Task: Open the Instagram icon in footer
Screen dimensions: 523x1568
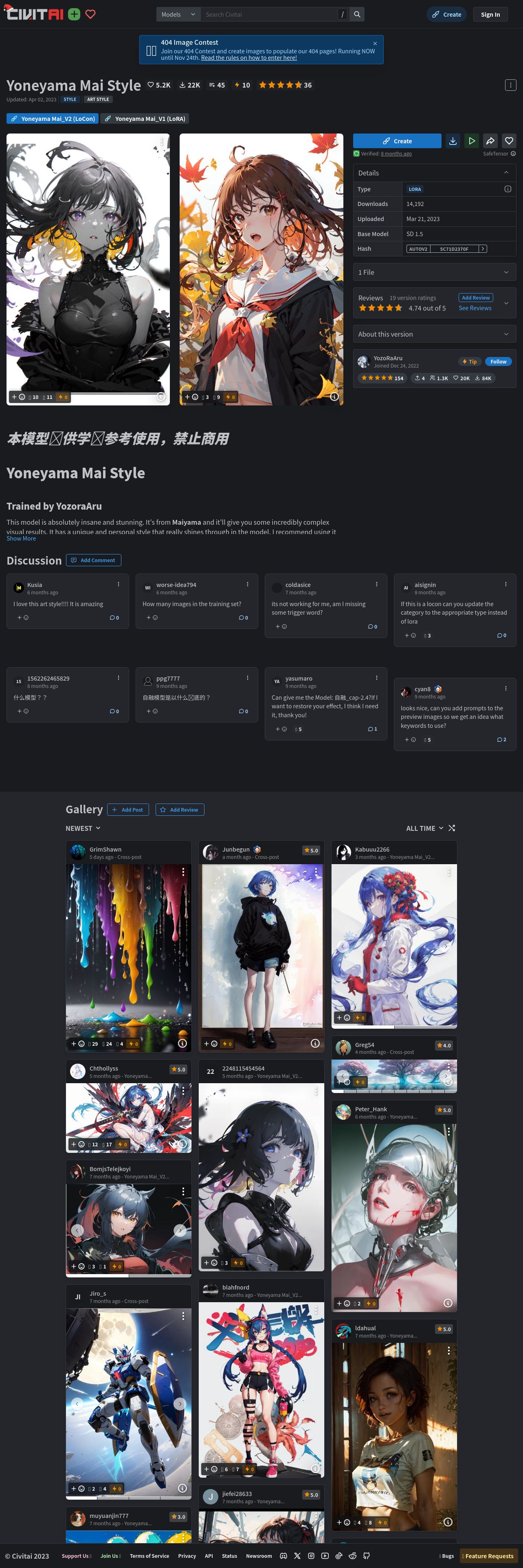Action: click(x=311, y=1555)
